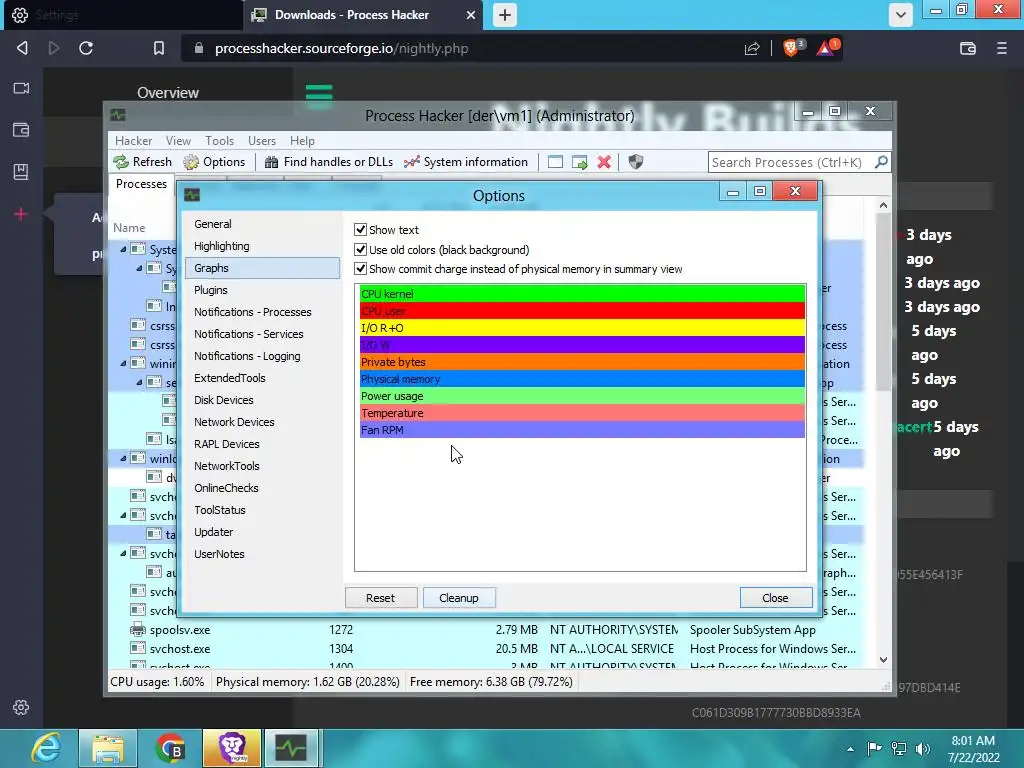1024x768 pixels.
Task: Open a new browser tab with plus button
Action: 505,14
